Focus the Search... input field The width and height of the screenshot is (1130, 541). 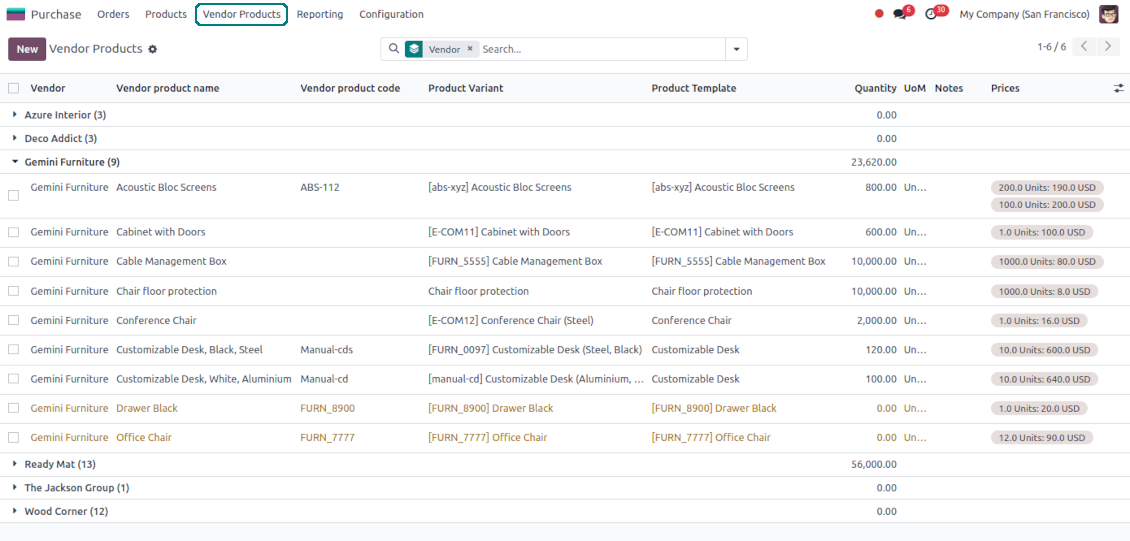pyautogui.click(x=602, y=49)
